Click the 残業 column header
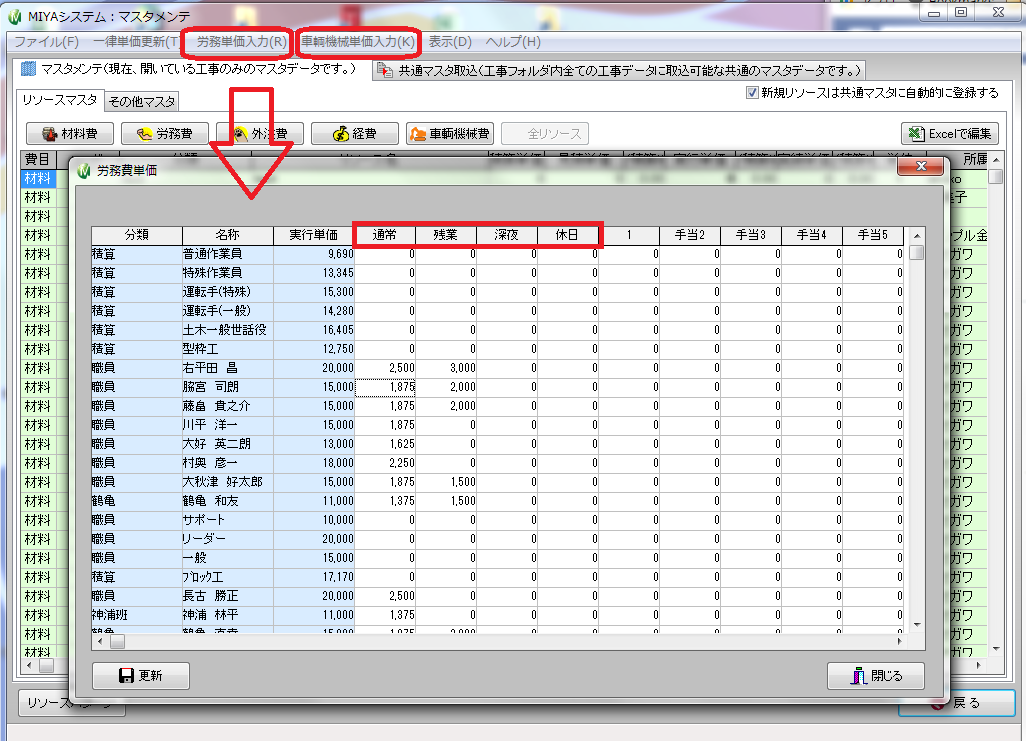Image resolution: width=1026 pixels, height=741 pixels. pyautogui.click(x=446, y=235)
